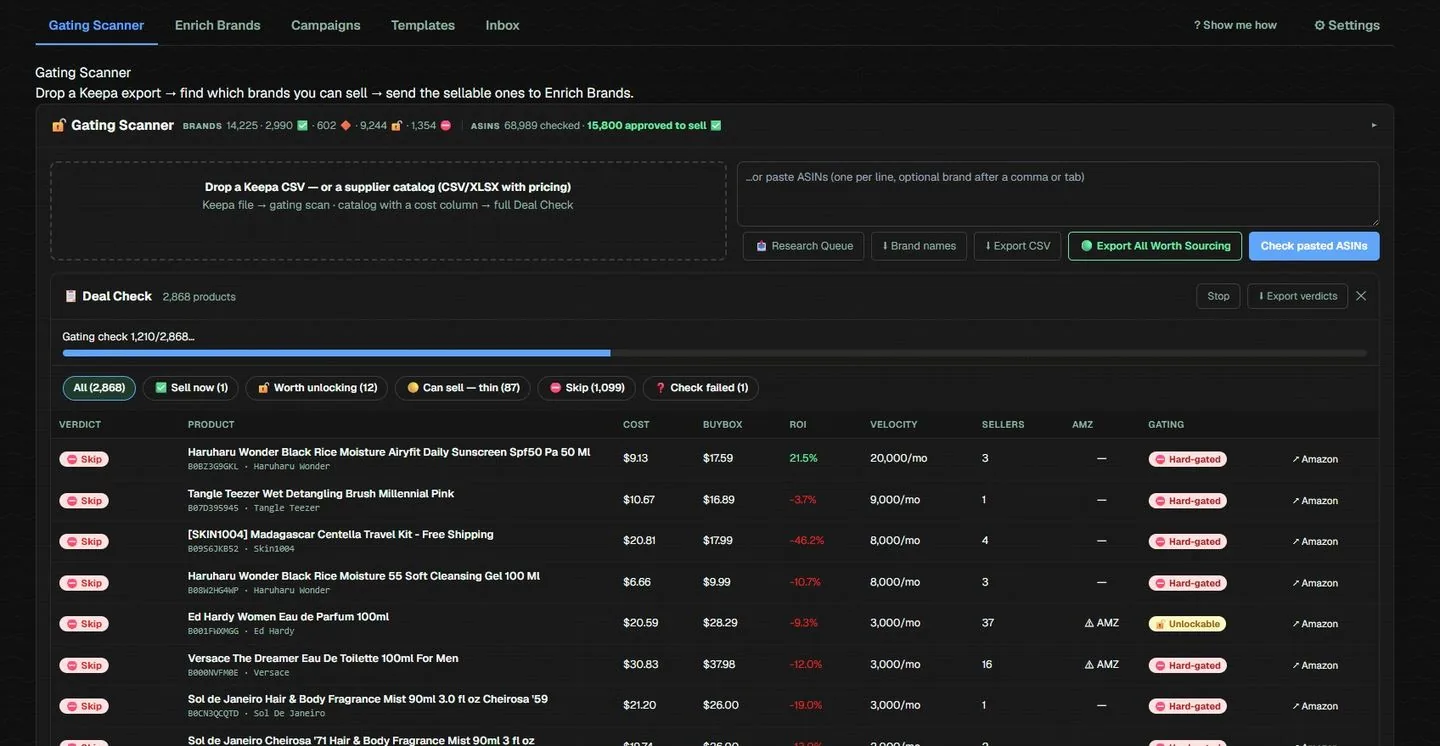Click Unlockable badge on Ed Hardy row
The width and height of the screenshot is (1440, 746).
(1188, 624)
